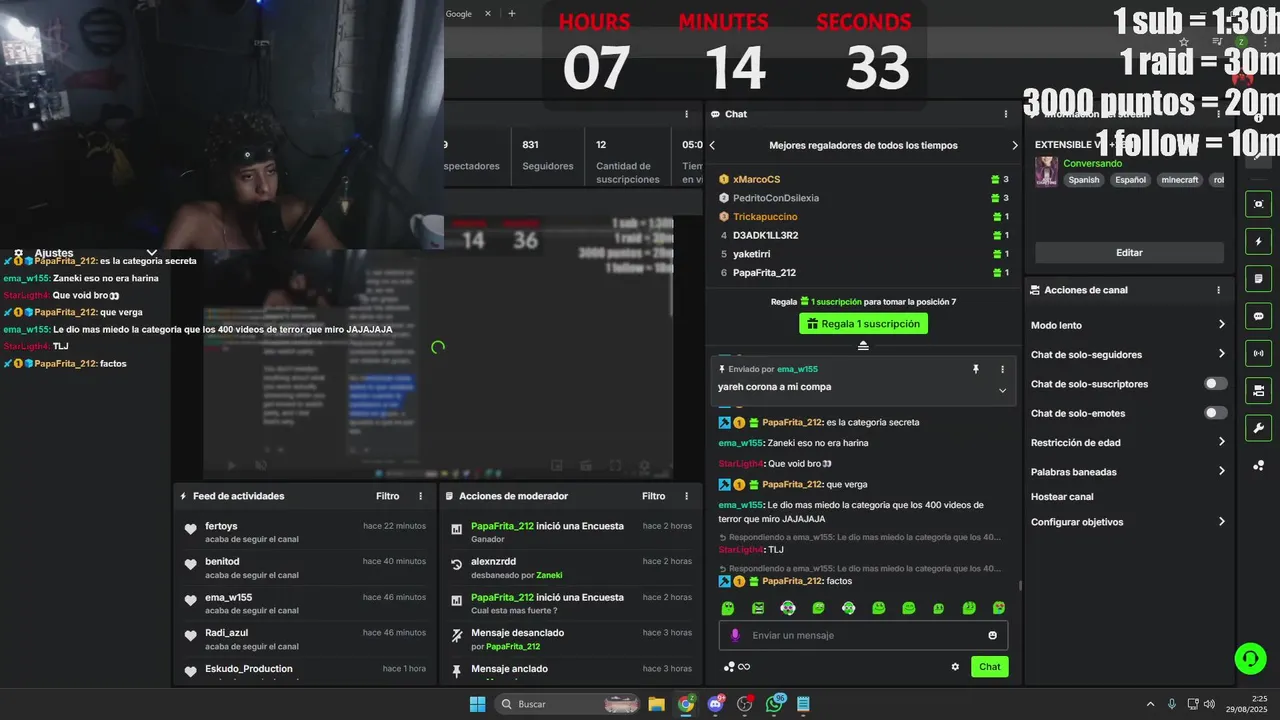Screen dimensions: 1280x720
Task: Open Filtro in Acciones de moderador
Action: click(653, 496)
